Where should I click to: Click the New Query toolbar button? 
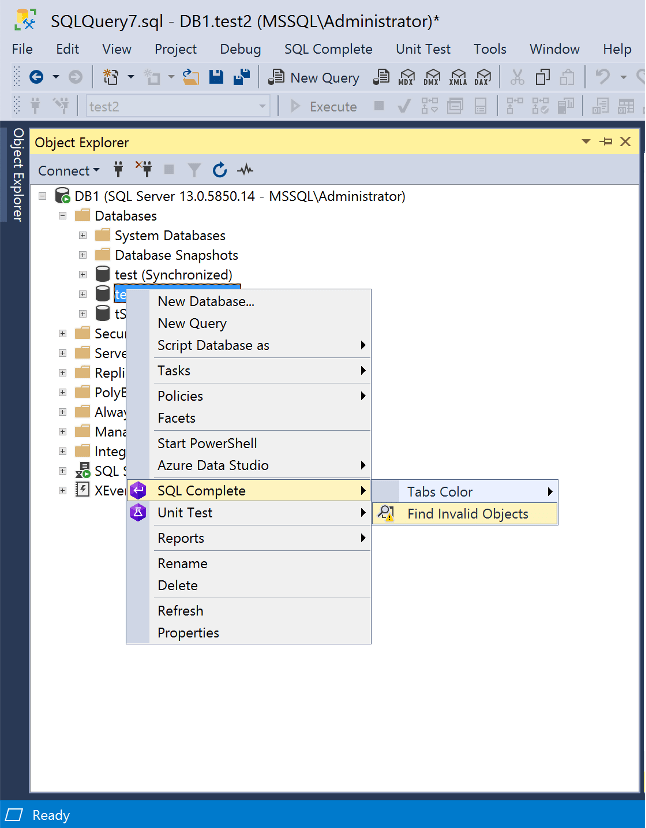click(314, 78)
